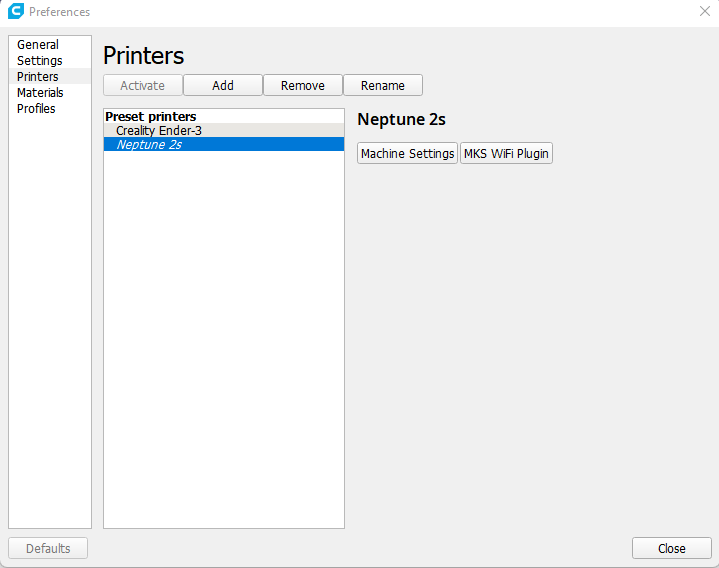Add a new printer
719x568 pixels.
tap(223, 85)
